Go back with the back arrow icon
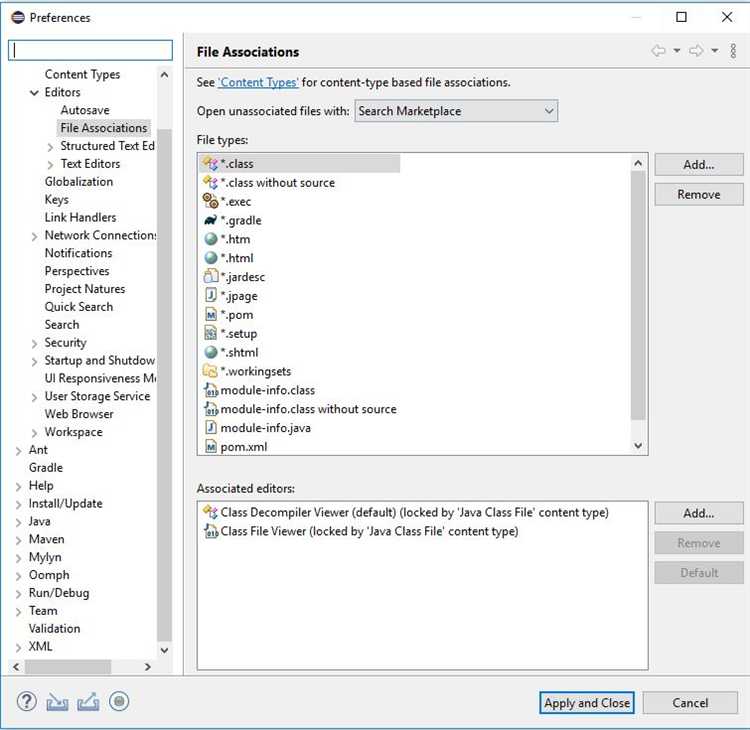750x730 pixels. (x=659, y=51)
